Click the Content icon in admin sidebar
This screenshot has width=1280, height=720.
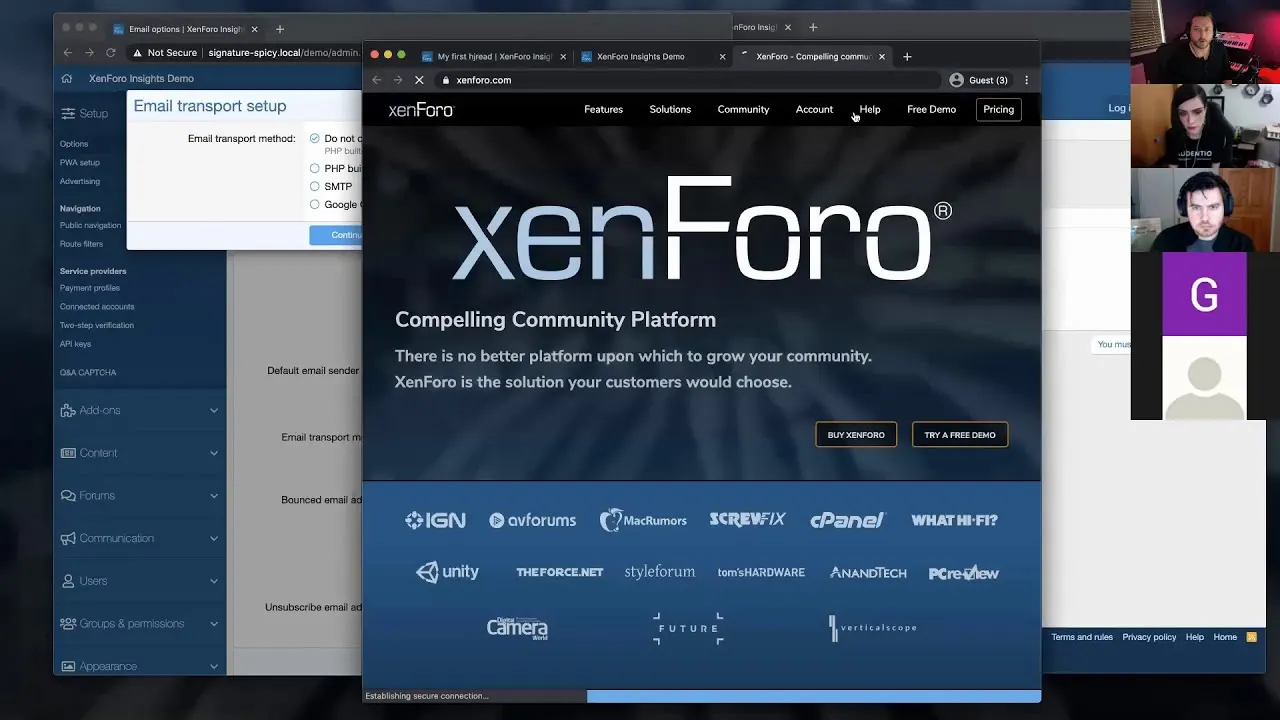tap(68, 453)
